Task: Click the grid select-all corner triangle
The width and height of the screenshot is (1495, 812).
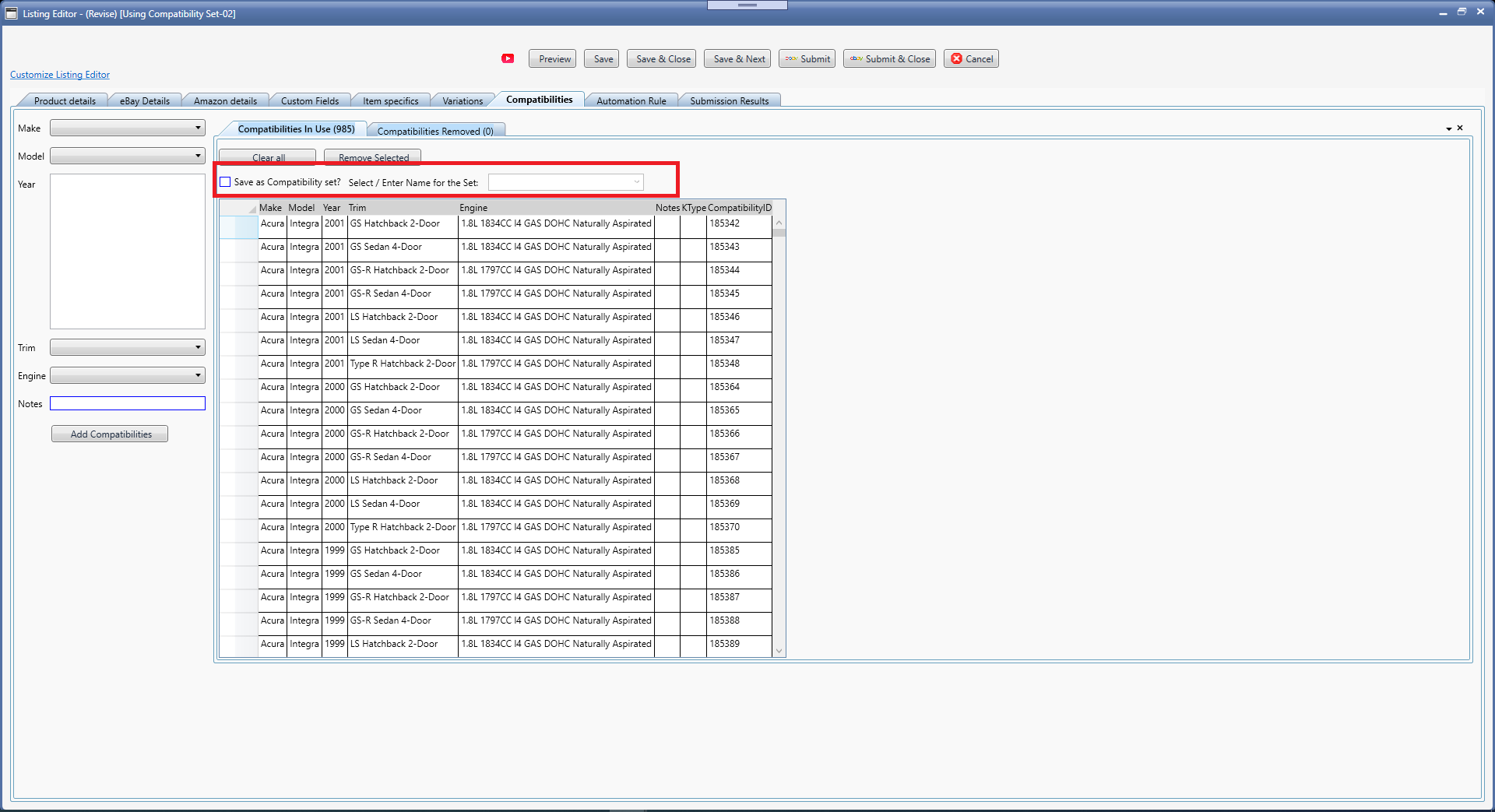Action: (252, 209)
